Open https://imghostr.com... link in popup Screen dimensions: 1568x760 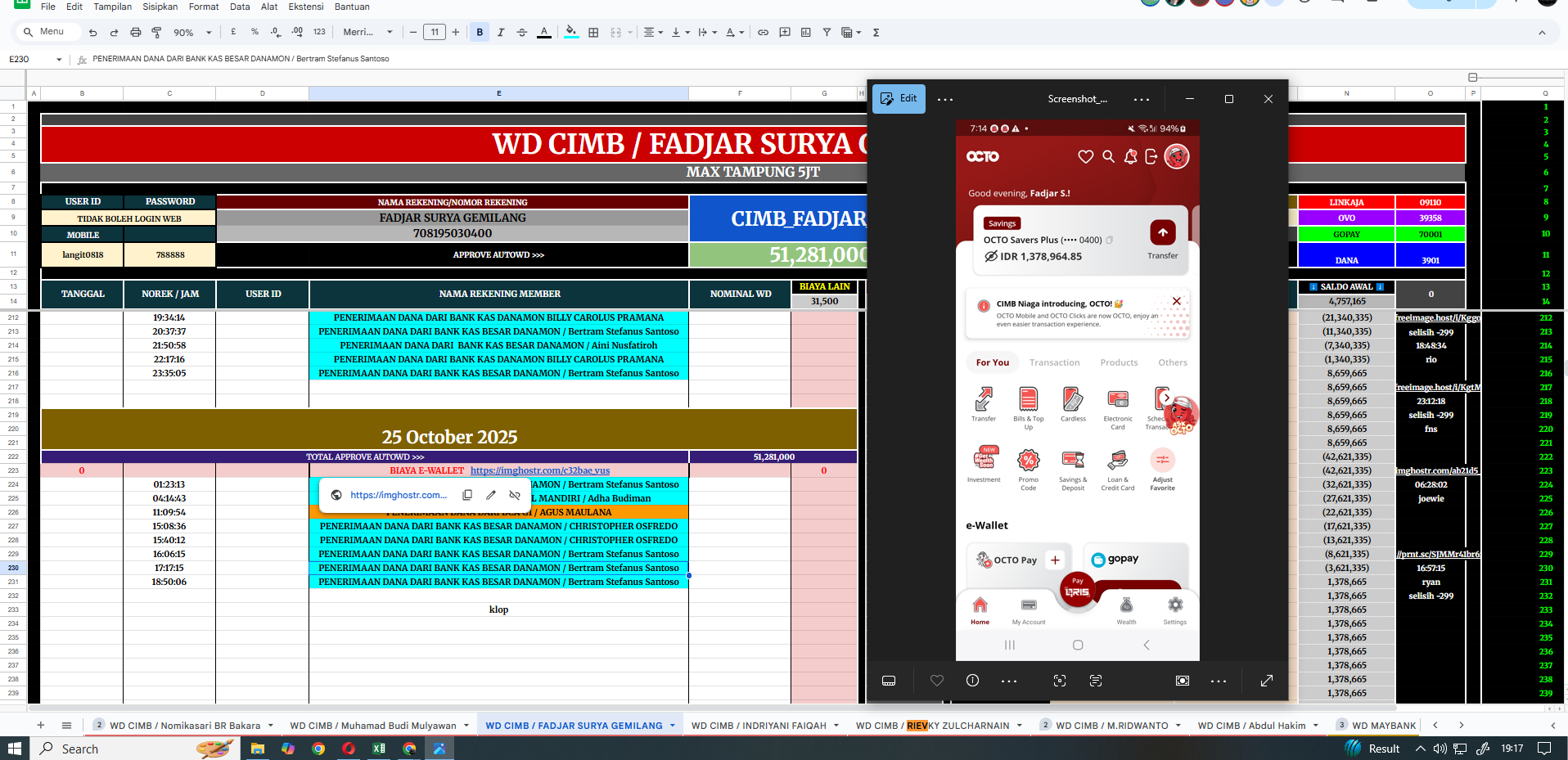399,495
